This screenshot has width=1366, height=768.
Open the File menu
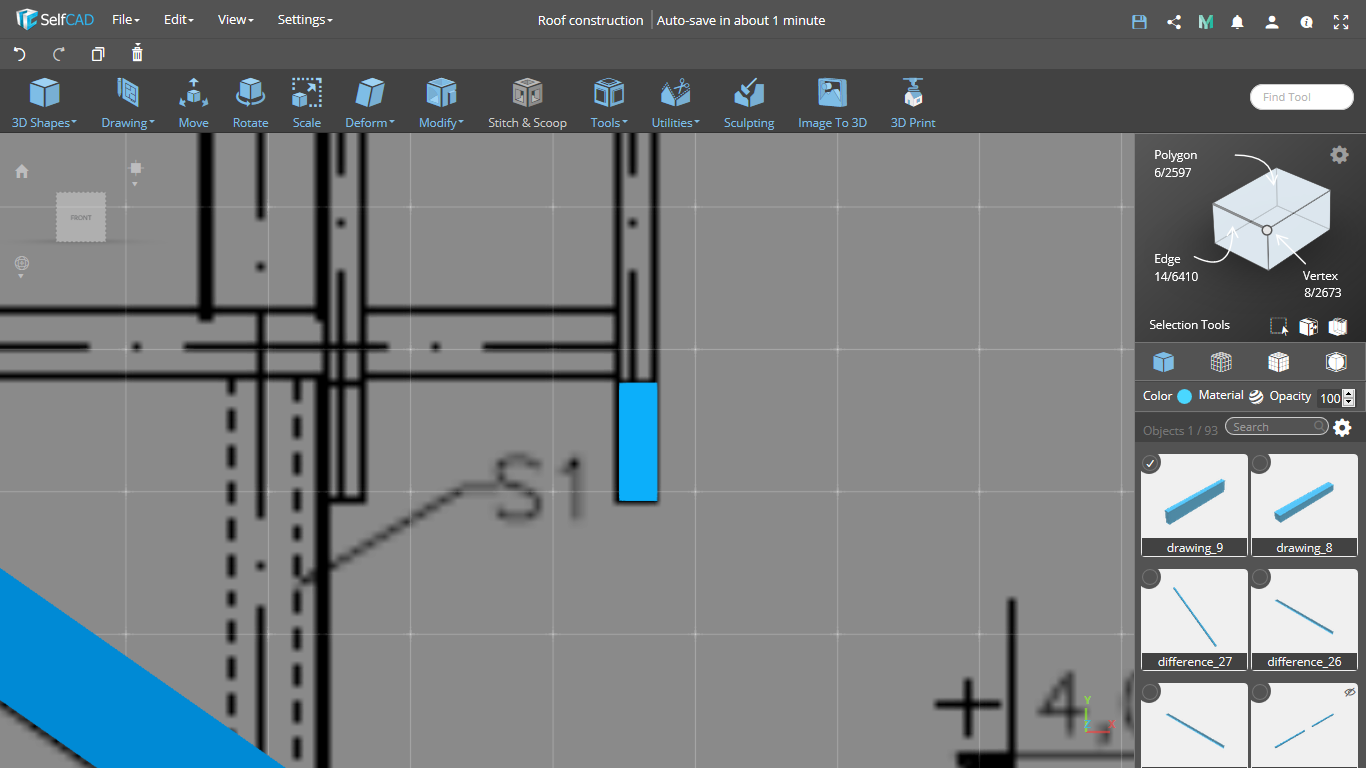(x=126, y=20)
